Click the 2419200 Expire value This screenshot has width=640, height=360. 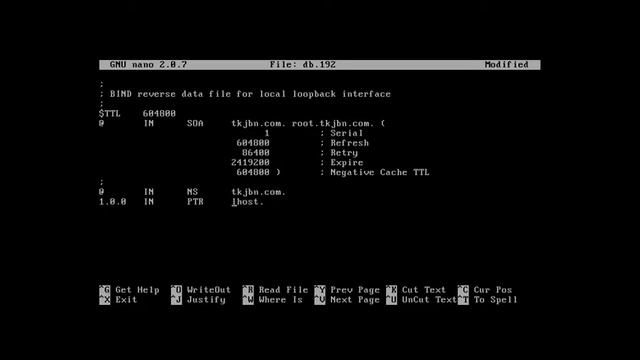250,162
